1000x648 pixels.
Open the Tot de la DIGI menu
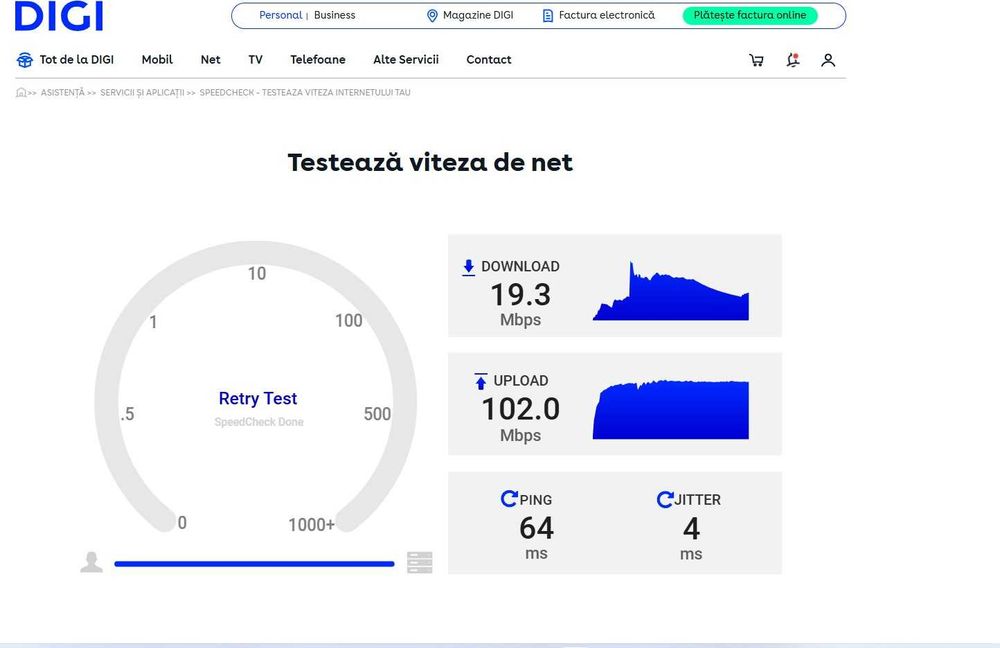pyautogui.click(x=65, y=60)
